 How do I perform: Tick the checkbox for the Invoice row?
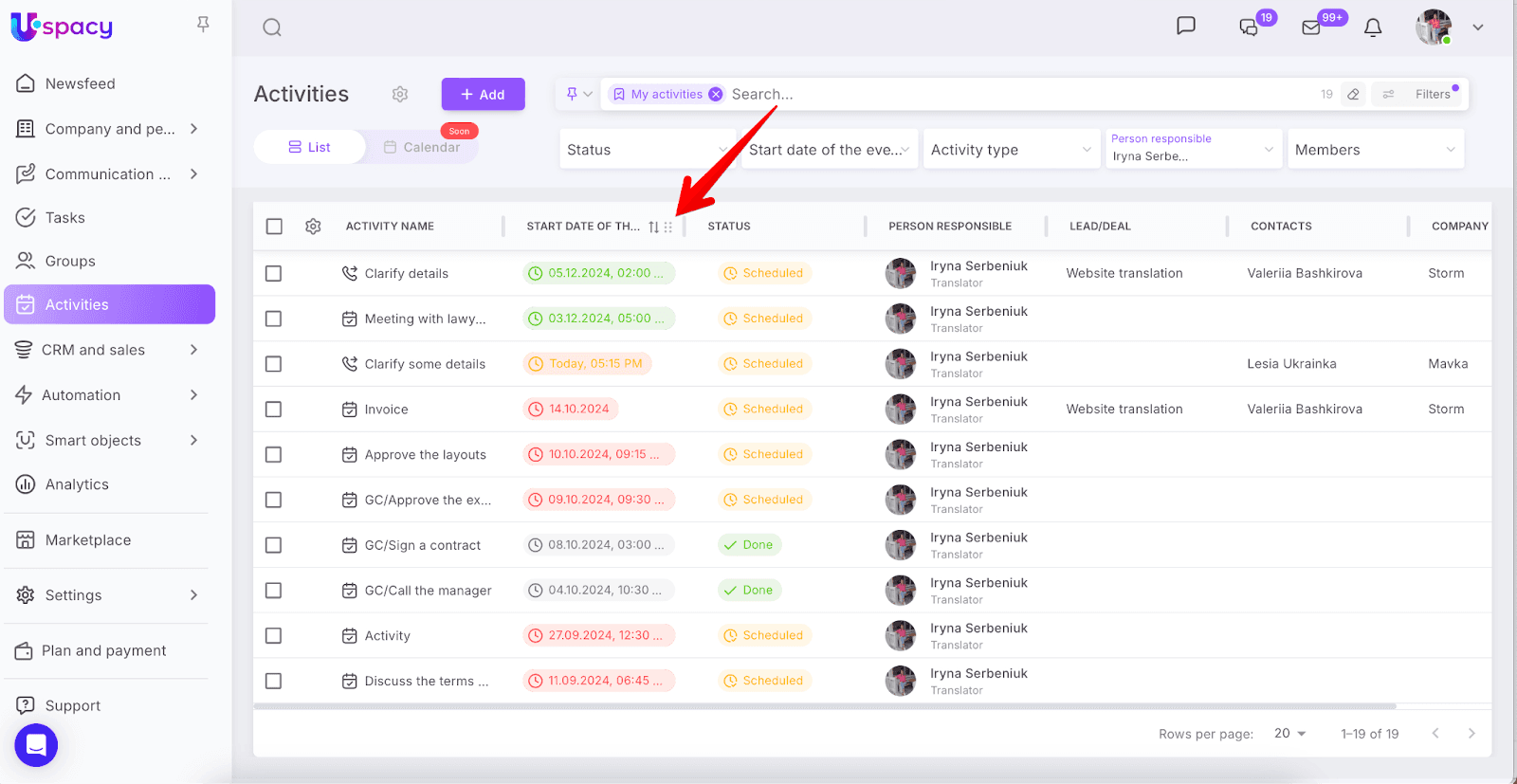coord(274,410)
